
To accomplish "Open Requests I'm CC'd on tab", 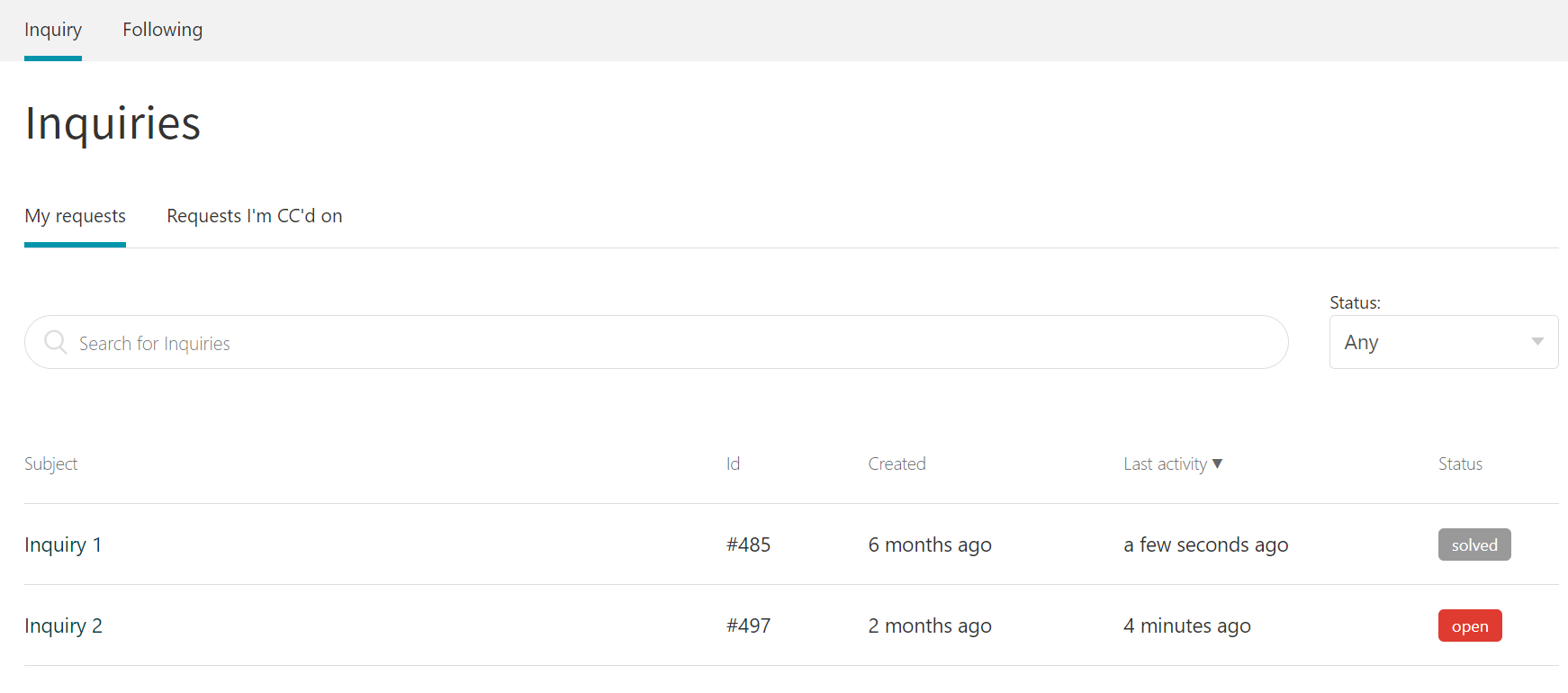I will (255, 216).
